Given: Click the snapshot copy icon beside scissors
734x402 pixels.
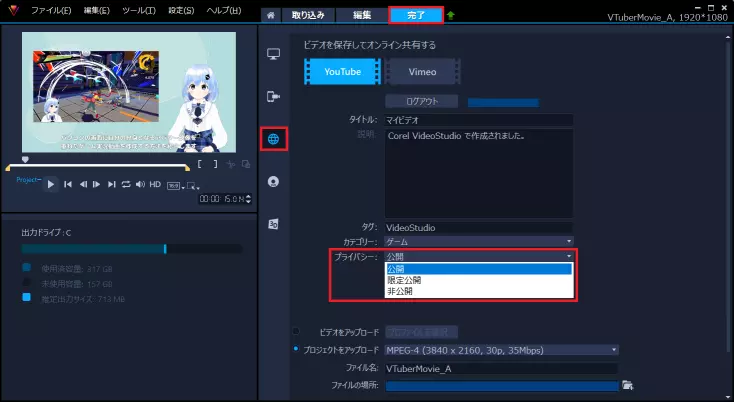Looking at the screenshot, I should pyautogui.click(x=246, y=164).
